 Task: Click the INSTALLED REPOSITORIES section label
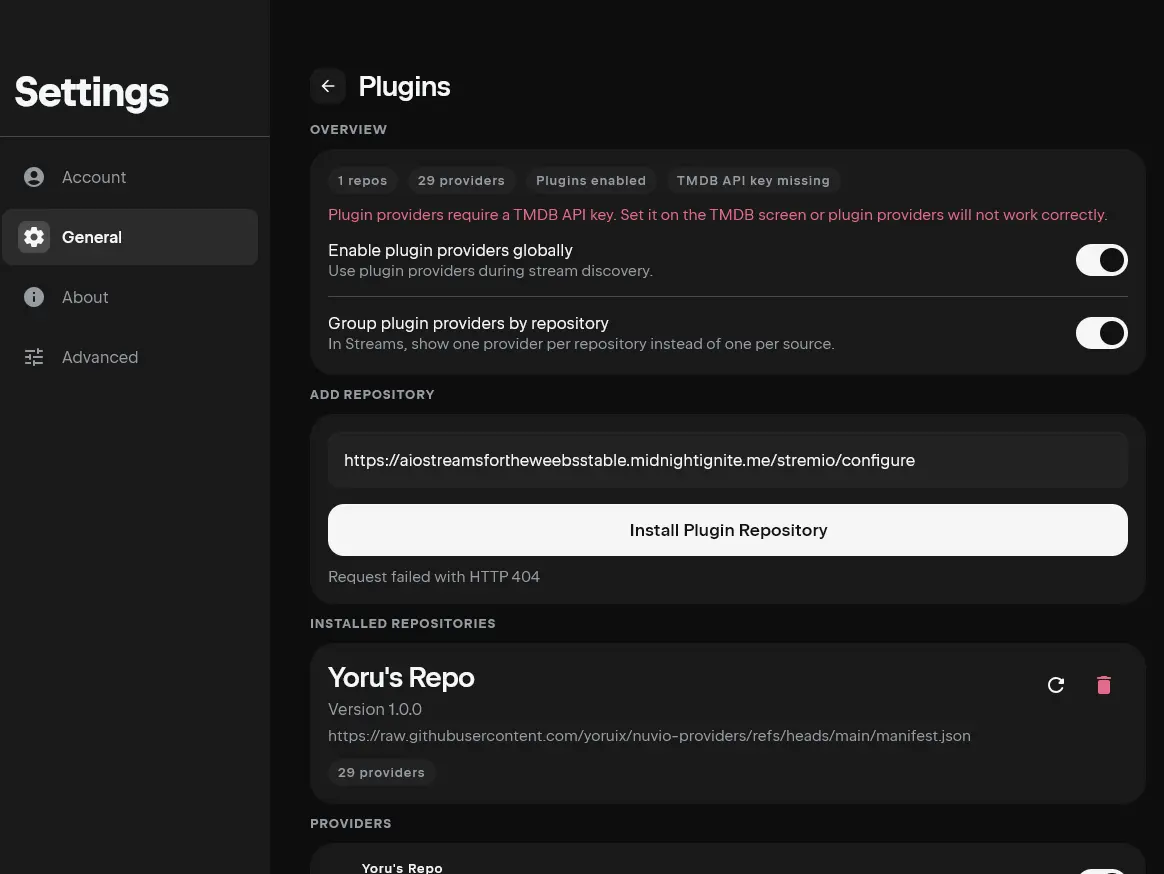[402, 624]
